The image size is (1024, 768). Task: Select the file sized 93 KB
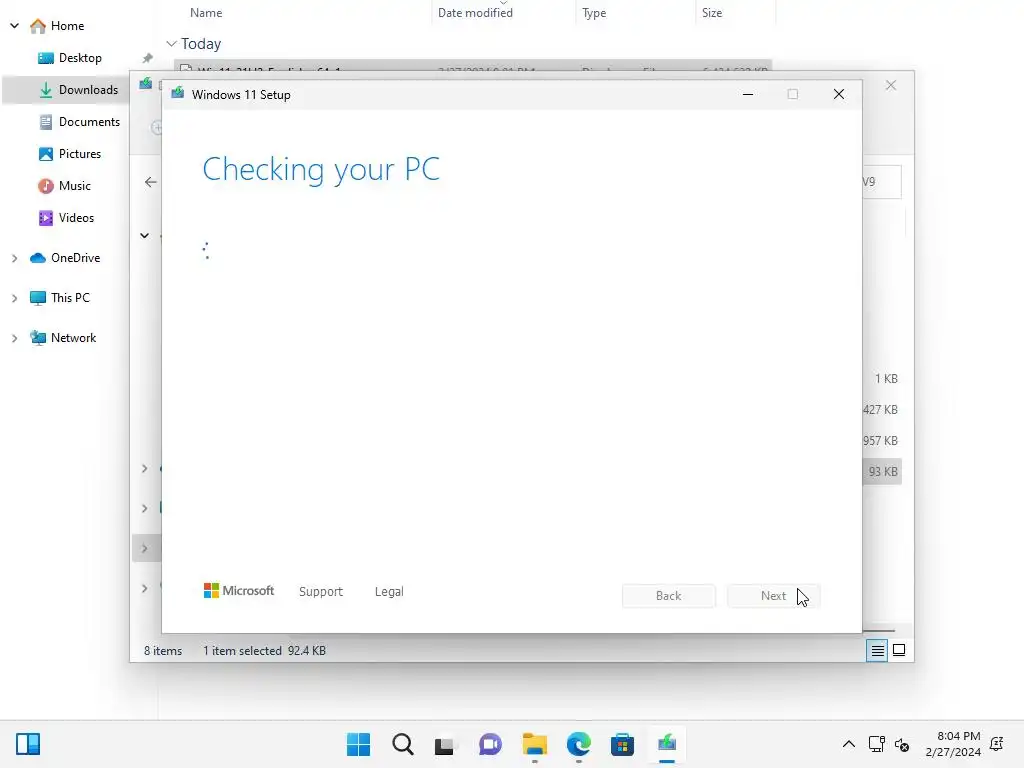tap(883, 472)
